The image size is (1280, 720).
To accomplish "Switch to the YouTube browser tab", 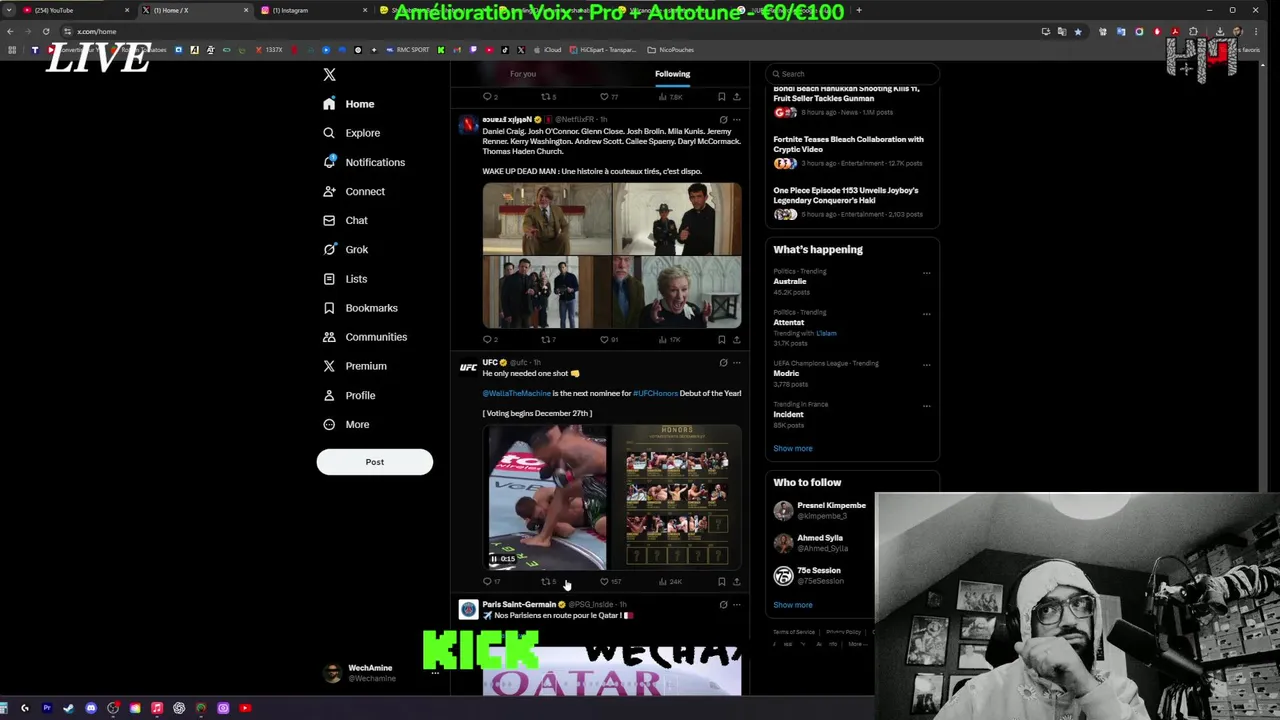I will pyautogui.click(x=77, y=10).
